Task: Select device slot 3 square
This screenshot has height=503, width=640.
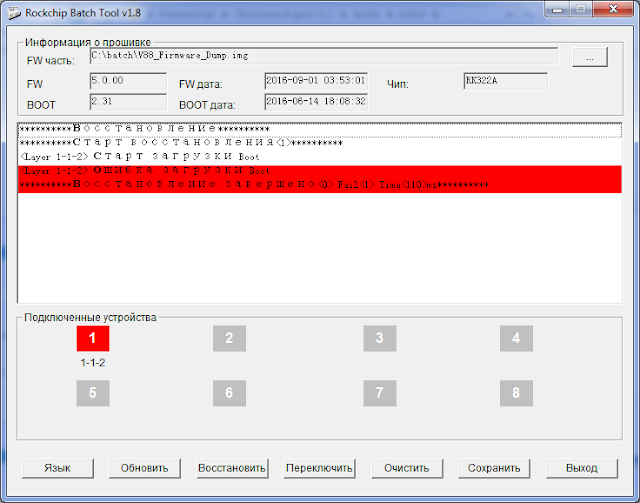Action: point(380,338)
